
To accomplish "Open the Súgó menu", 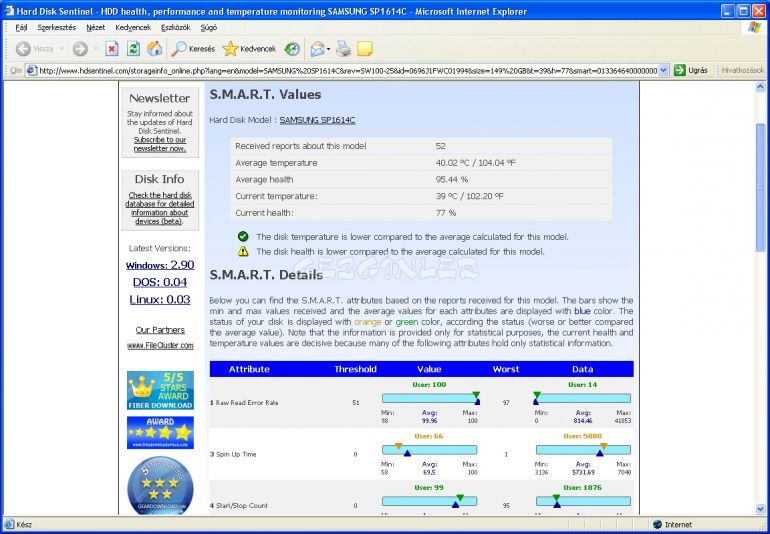I will click(x=209, y=28).
